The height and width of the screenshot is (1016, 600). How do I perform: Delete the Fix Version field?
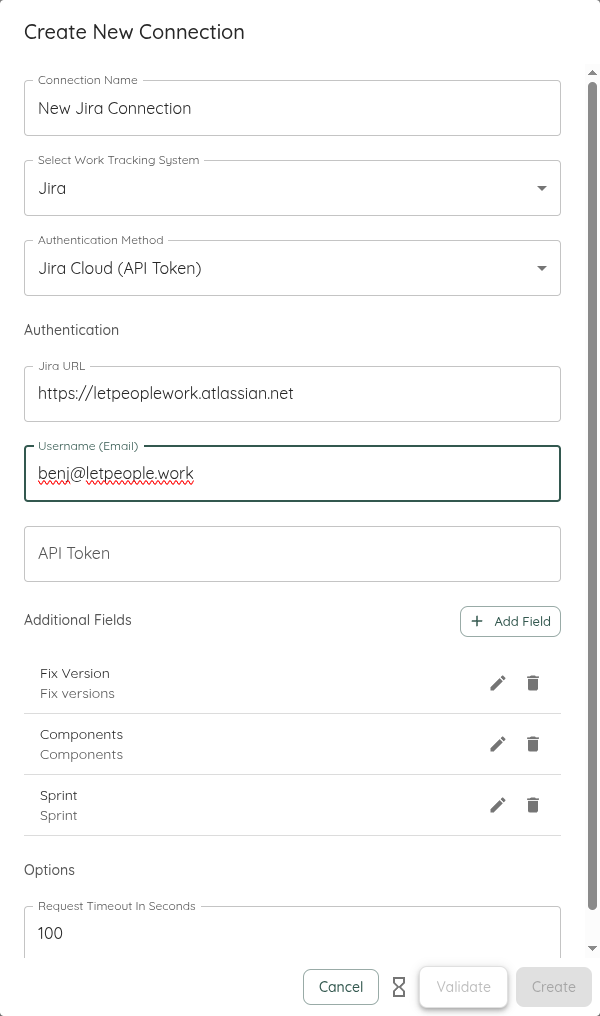(x=532, y=683)
